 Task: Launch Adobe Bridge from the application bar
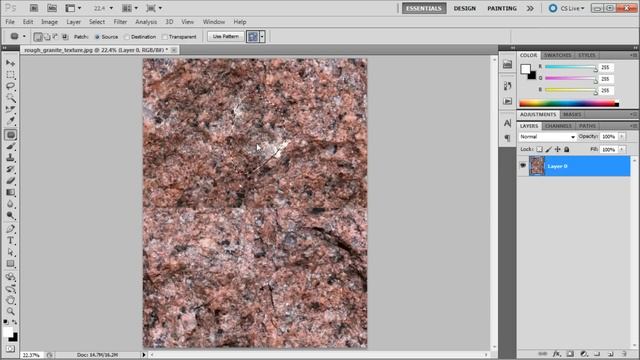tap(34, 8)
